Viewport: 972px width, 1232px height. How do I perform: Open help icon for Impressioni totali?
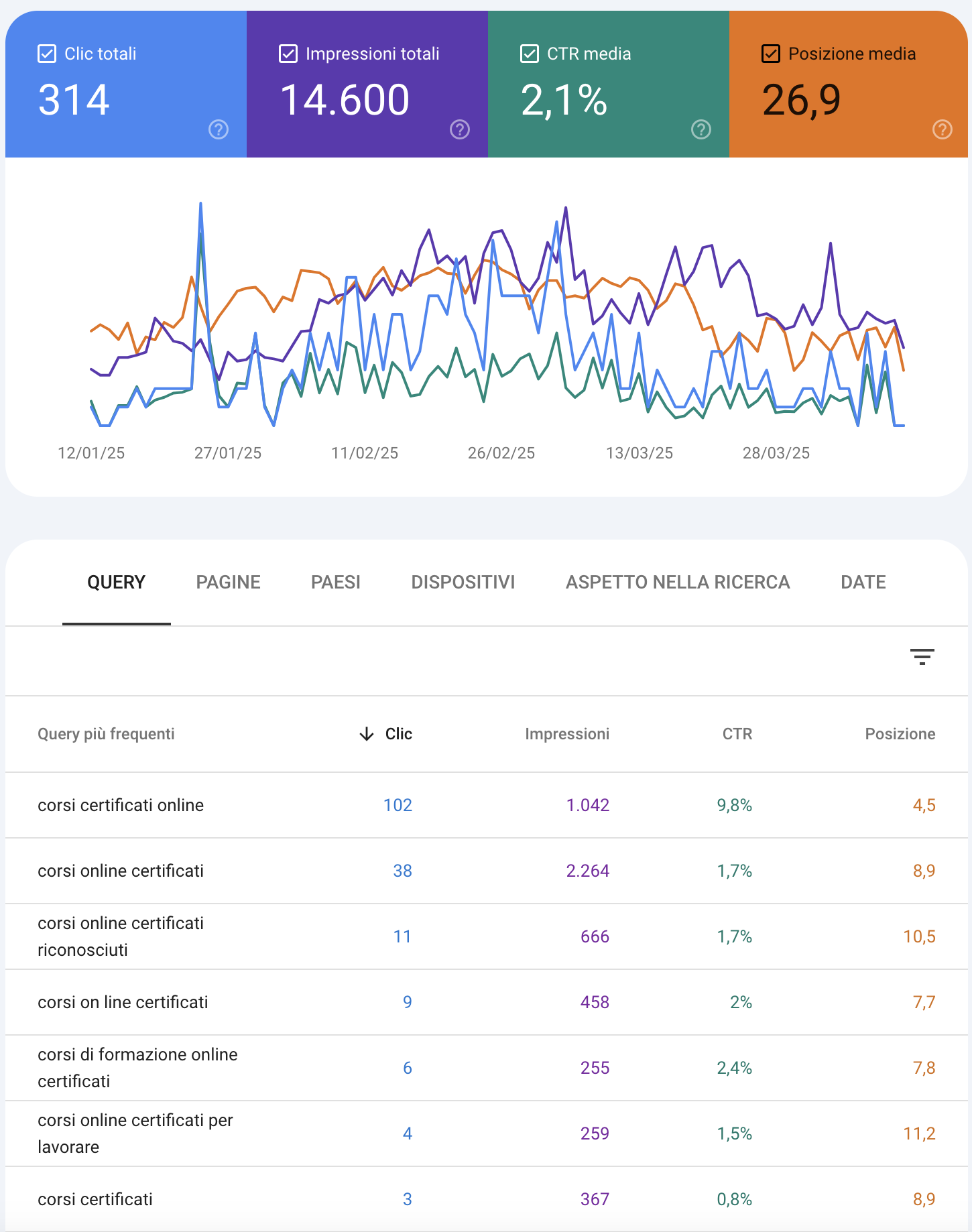click(x=460, y=129)
